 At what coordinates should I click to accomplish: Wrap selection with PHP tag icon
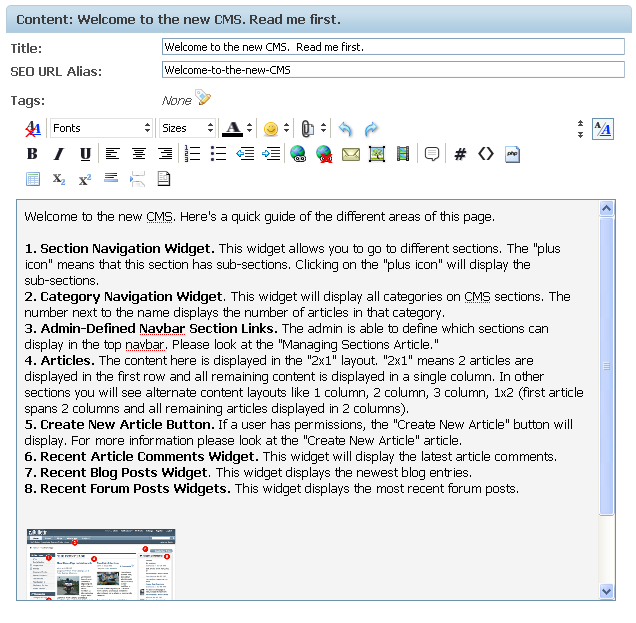coord(512,154)
